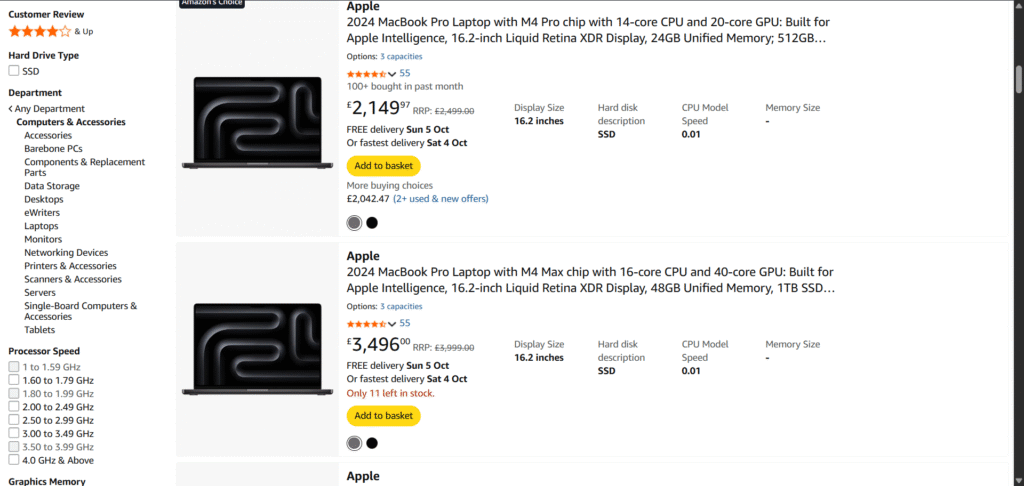Open 3 capacities options for M4 Max MacBook
1024x486 pixels.
point(401,306)
